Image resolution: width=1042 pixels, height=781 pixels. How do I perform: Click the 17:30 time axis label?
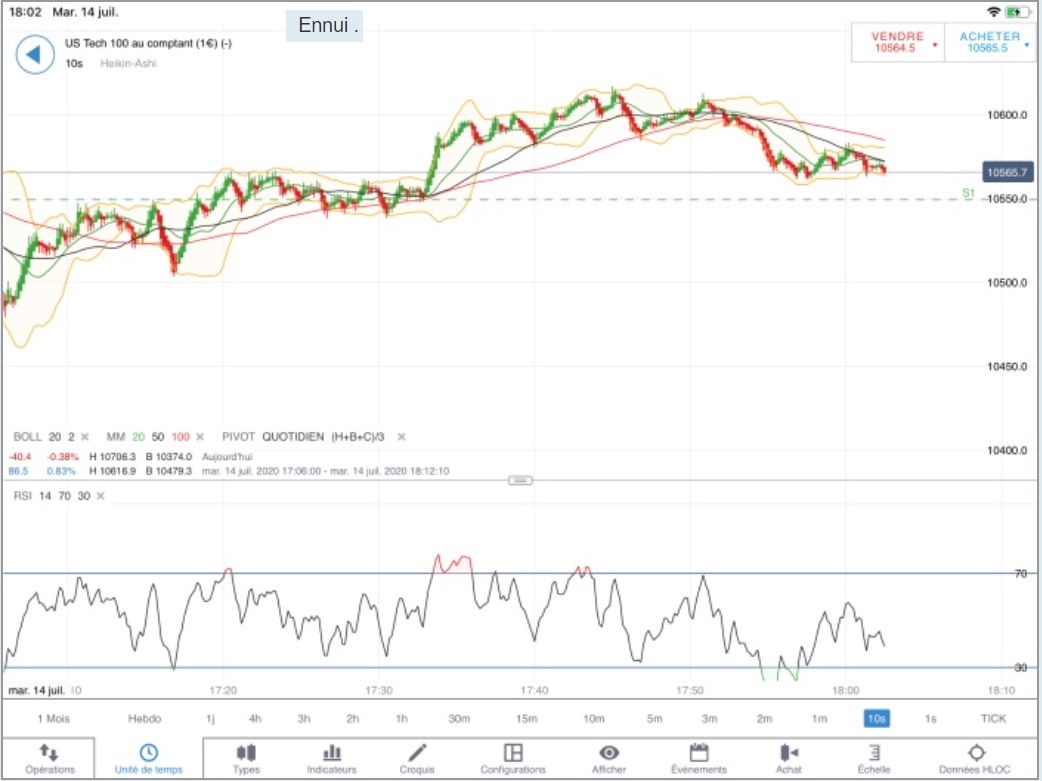click(378, 691)
